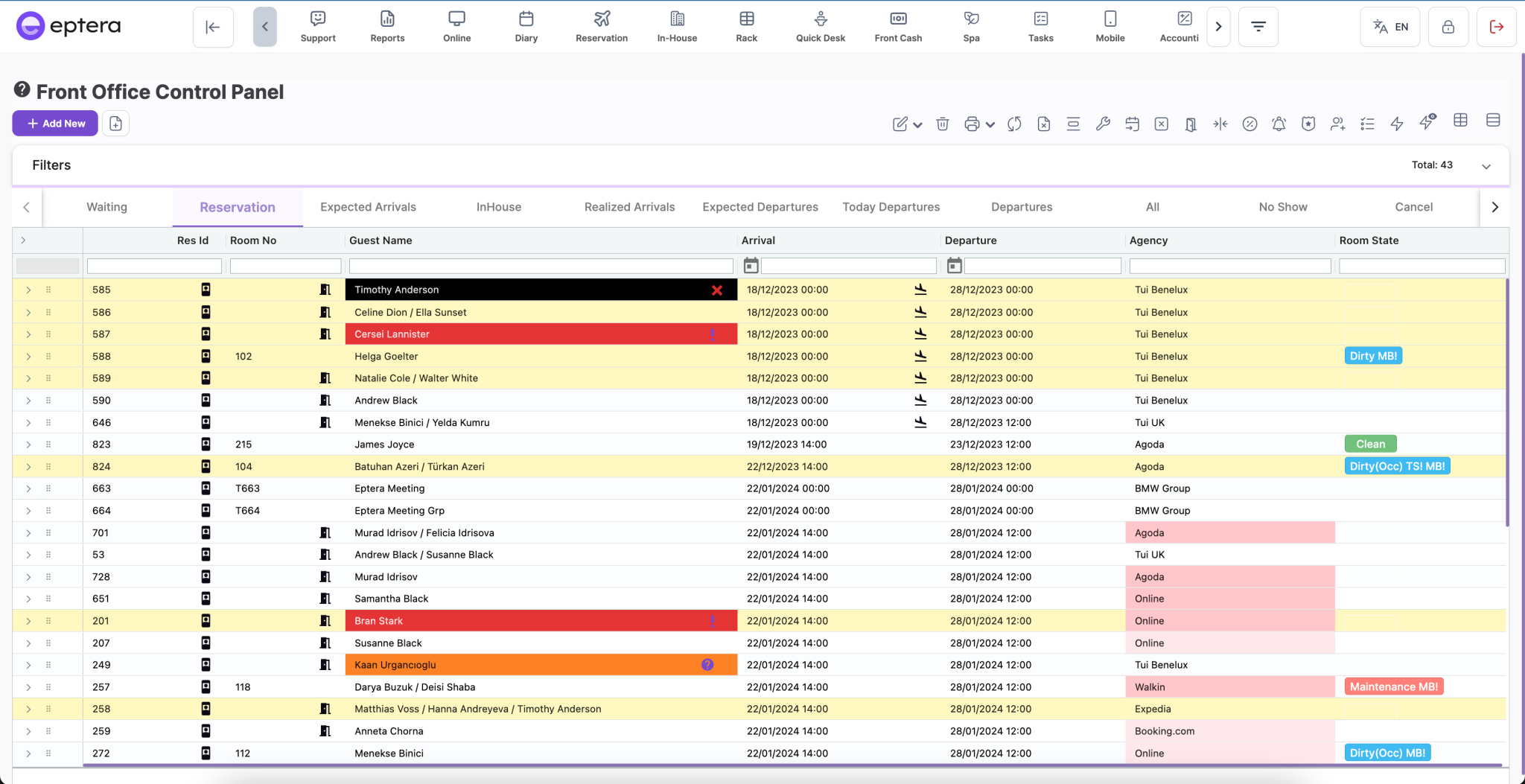This screenshot has width=1525, height=784.
Task: Click the notification bell icon in the toolbar
Action: coord(1279,124)
